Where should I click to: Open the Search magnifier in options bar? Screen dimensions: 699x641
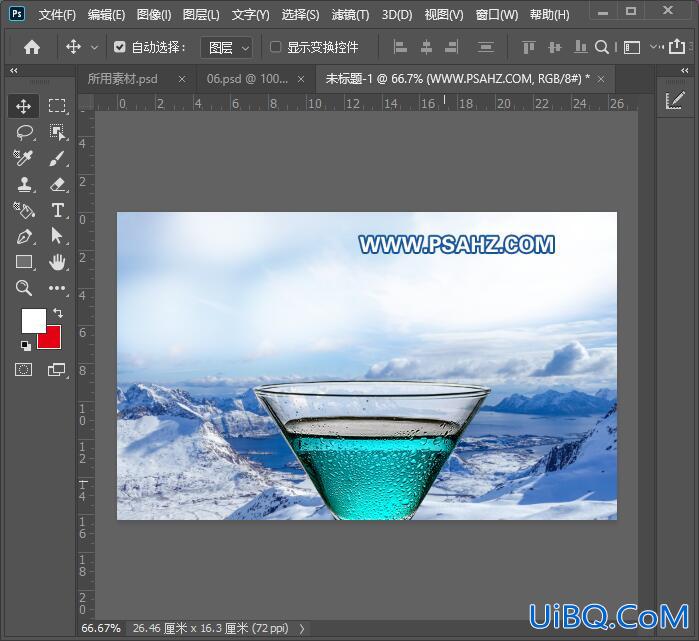(x=602, y=47)
